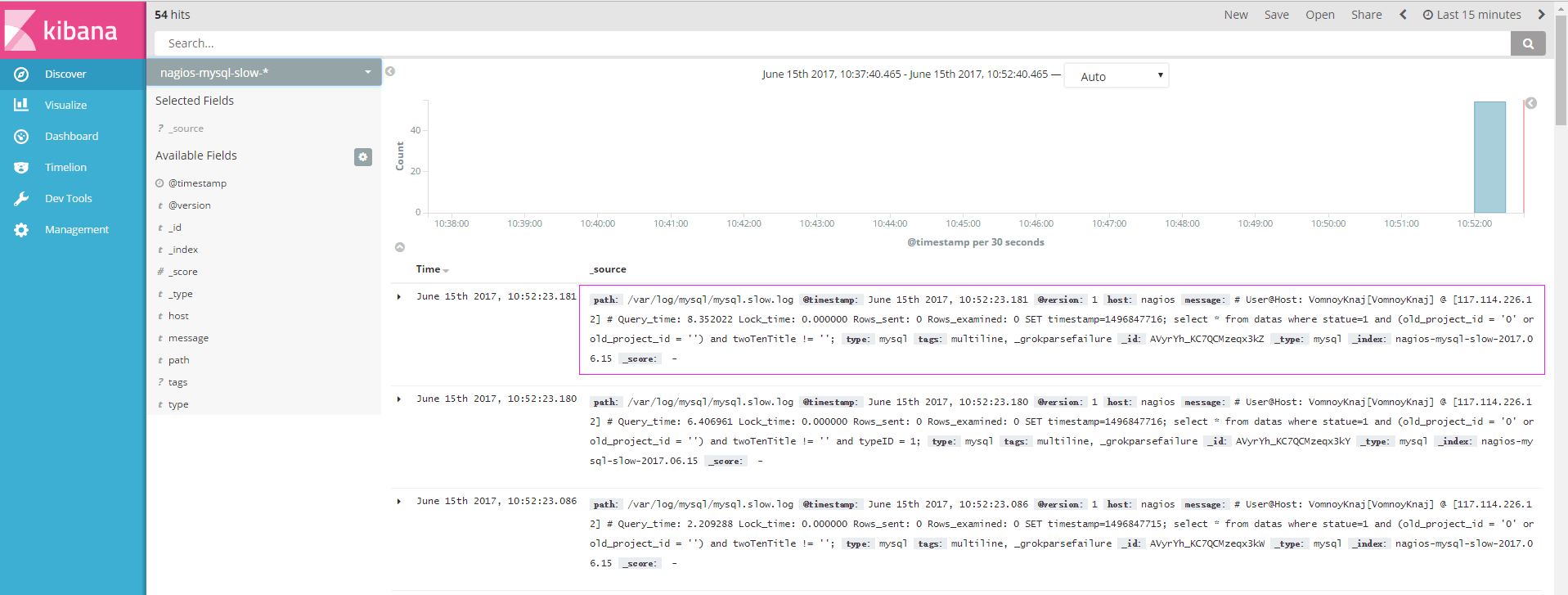
Task: Open Visualize bar chart icon
Action: pyautogui.click(x=21, y=106)
